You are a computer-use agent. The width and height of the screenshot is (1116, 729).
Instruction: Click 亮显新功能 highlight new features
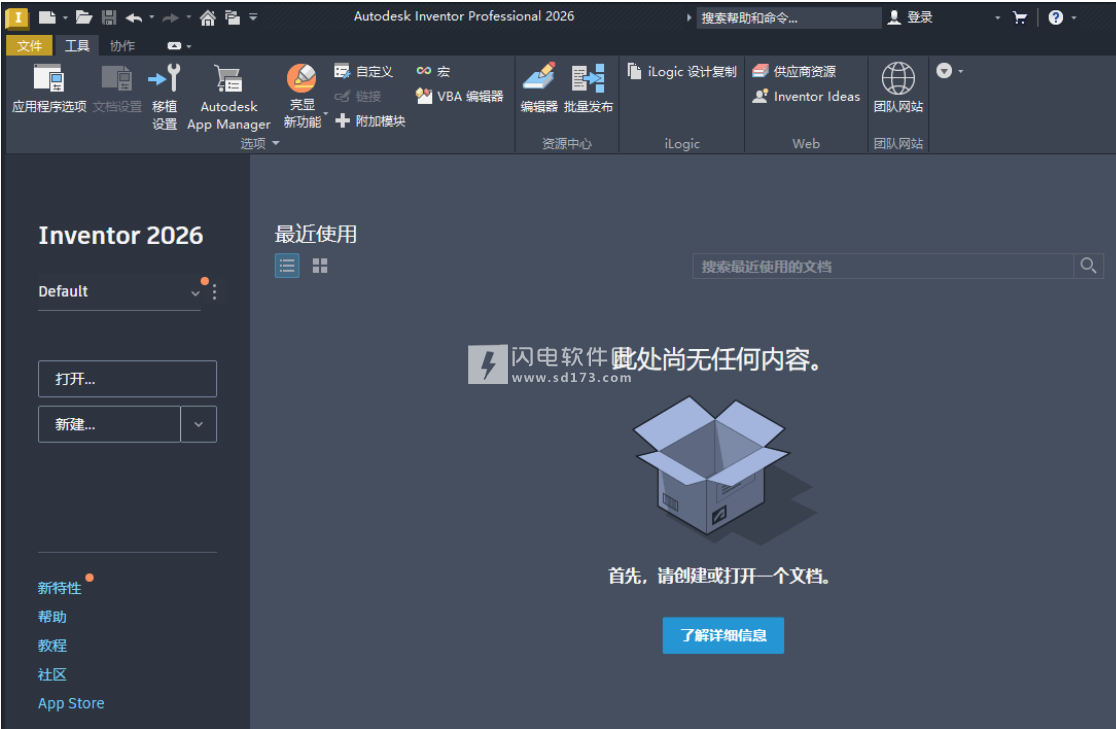302,97
